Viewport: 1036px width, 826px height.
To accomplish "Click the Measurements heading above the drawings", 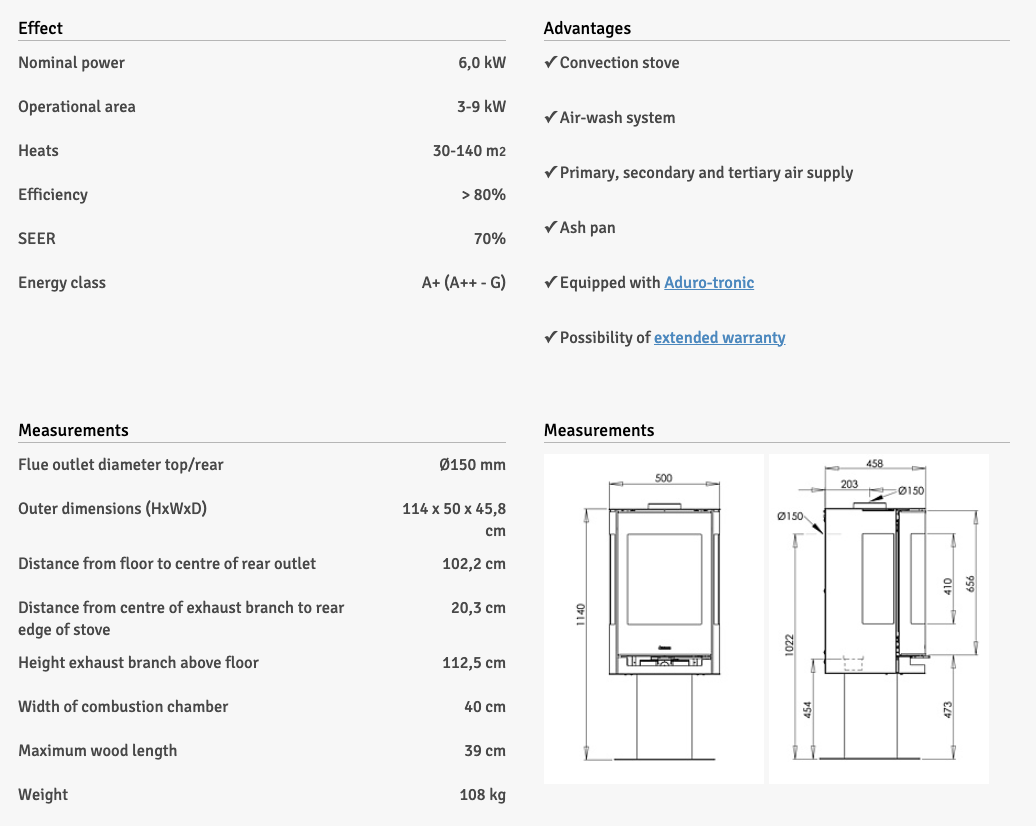I will click(599, 430).
